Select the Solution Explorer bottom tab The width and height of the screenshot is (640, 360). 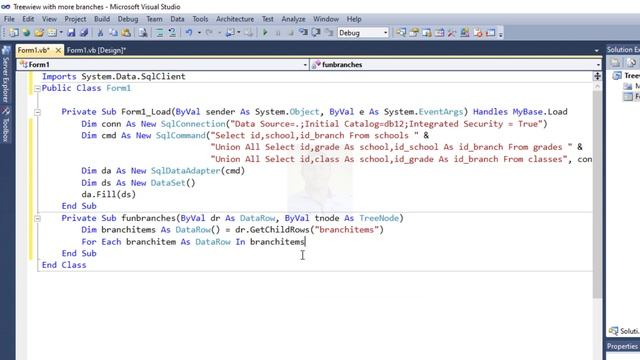point(624,331)
